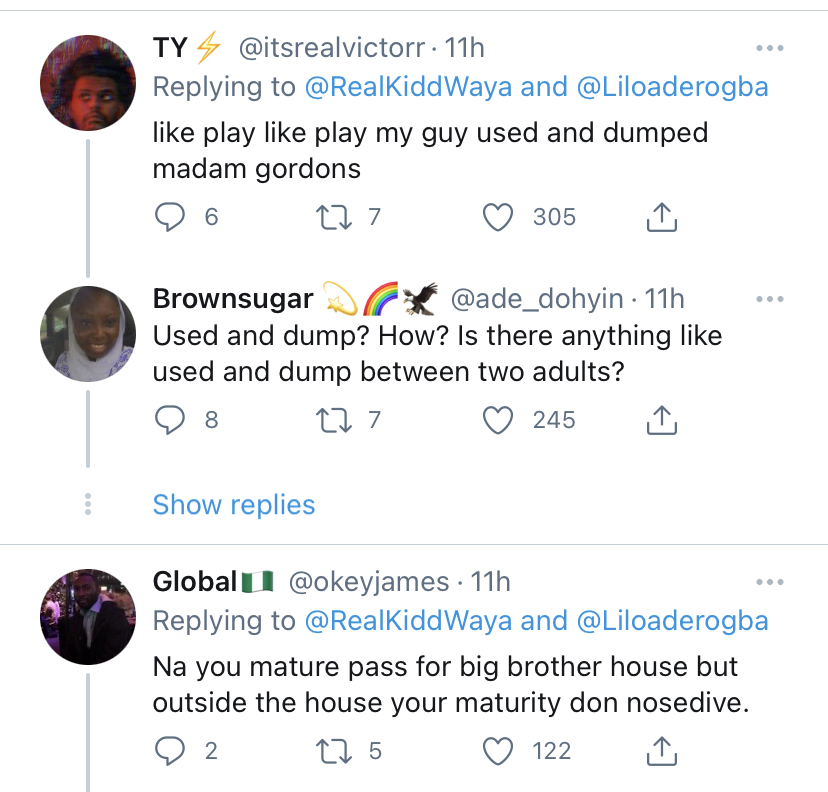Open more options on Global's tweet
Screen dimensions: 828x792
point(769,582)
